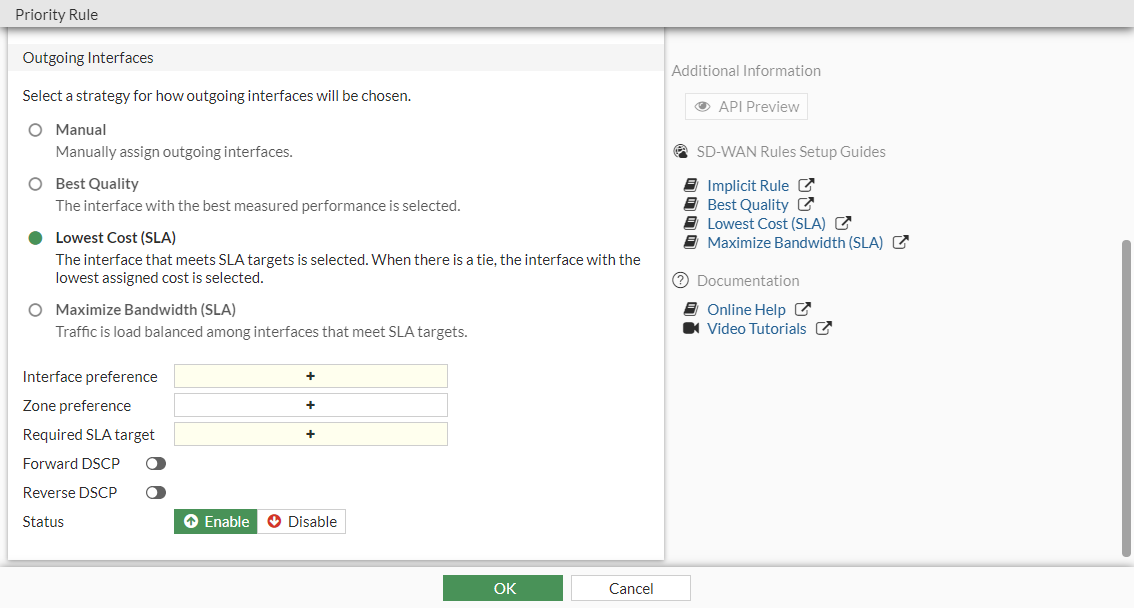Viewport: 1134px width, 608px height.
Task: Click external link icon beside Video Tutorials
Action: coord(823,329)
